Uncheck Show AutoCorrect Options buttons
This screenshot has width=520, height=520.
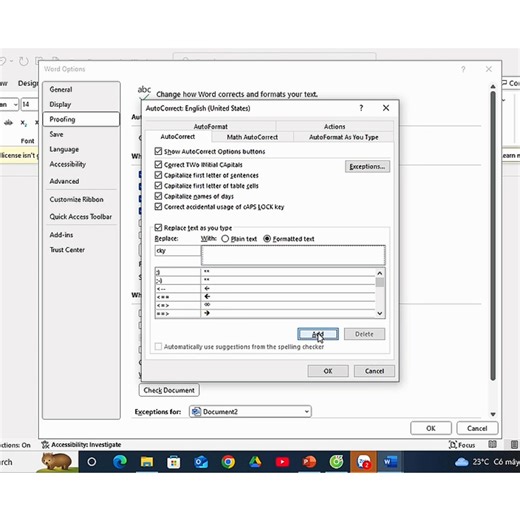(158, 151)
